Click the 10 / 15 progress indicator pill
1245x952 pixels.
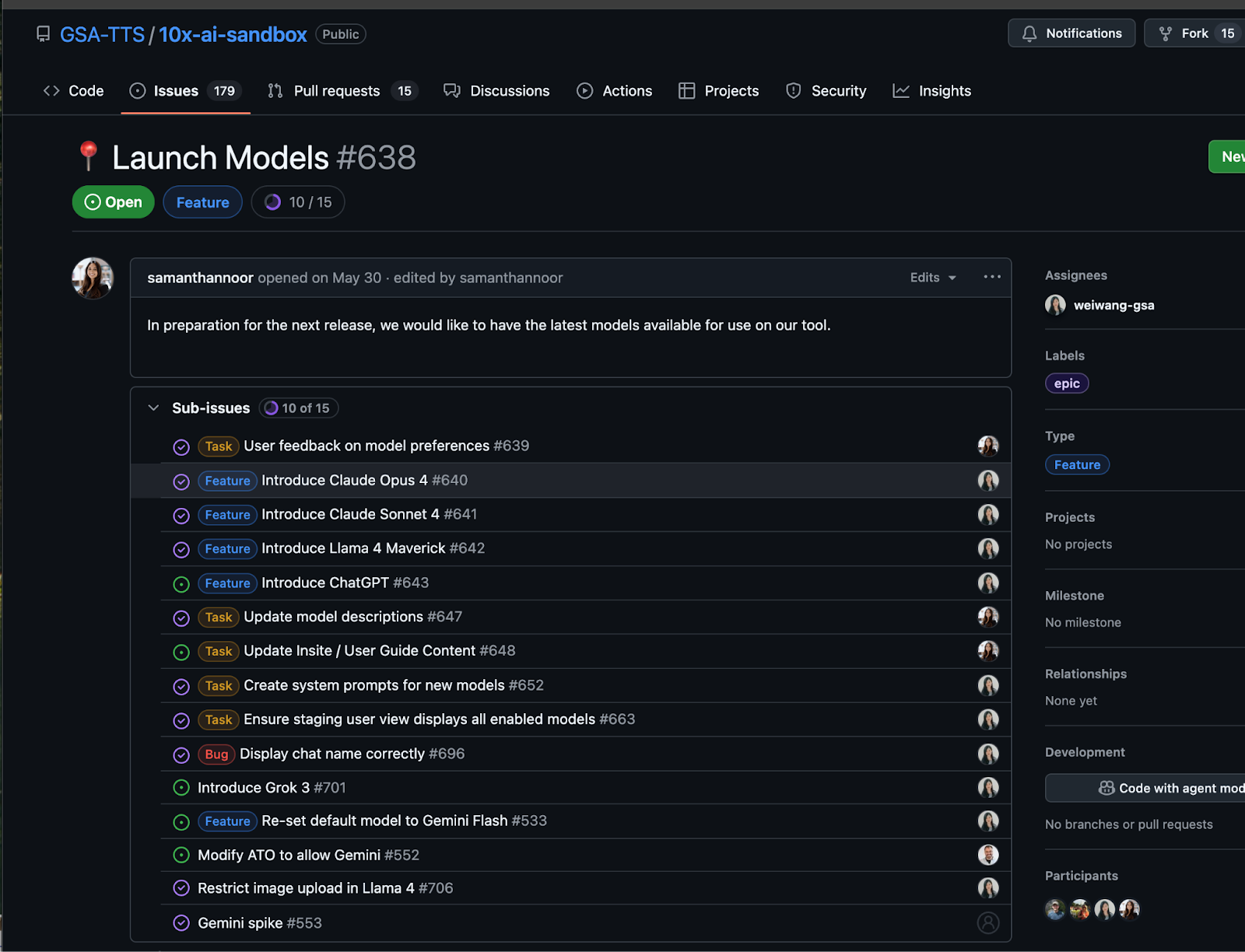click(x=298, y=202)
